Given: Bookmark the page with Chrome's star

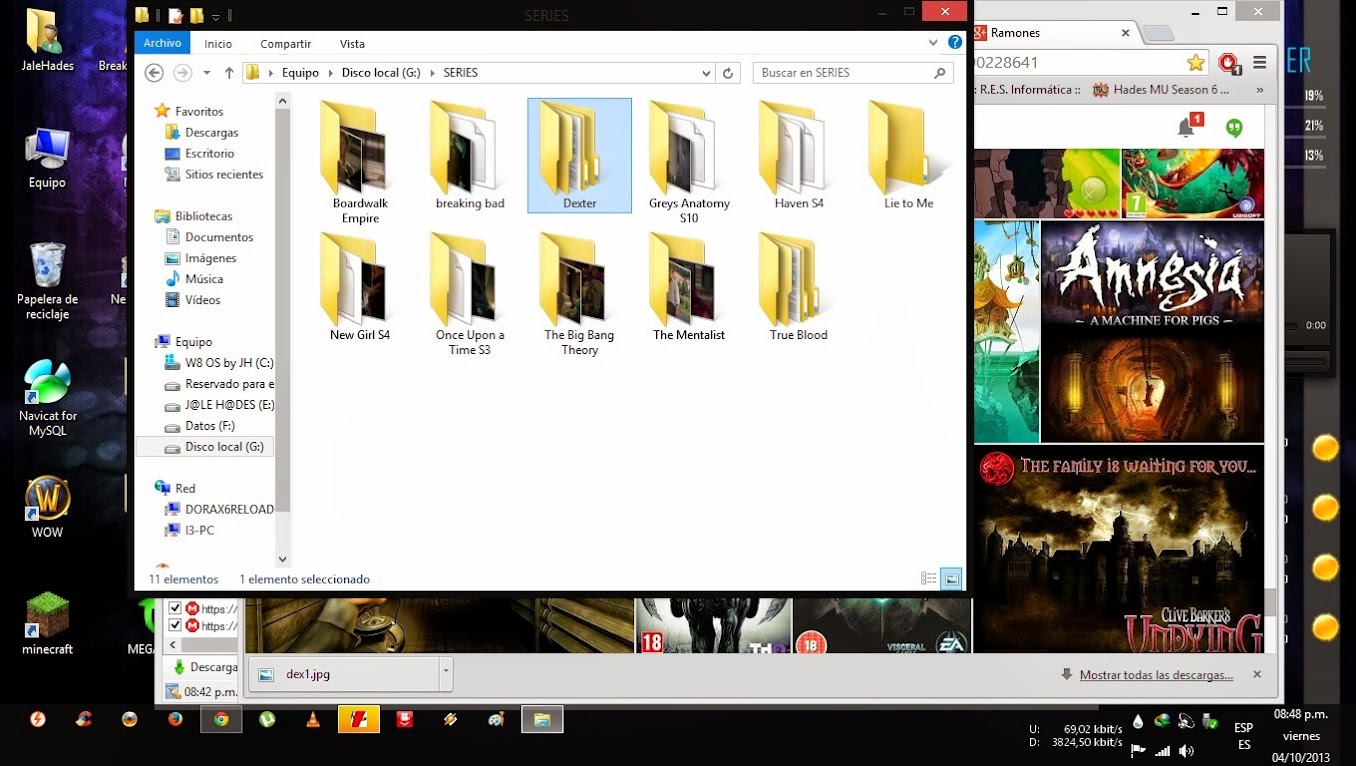Looking at the screenshot, I should coord(1196,63).
